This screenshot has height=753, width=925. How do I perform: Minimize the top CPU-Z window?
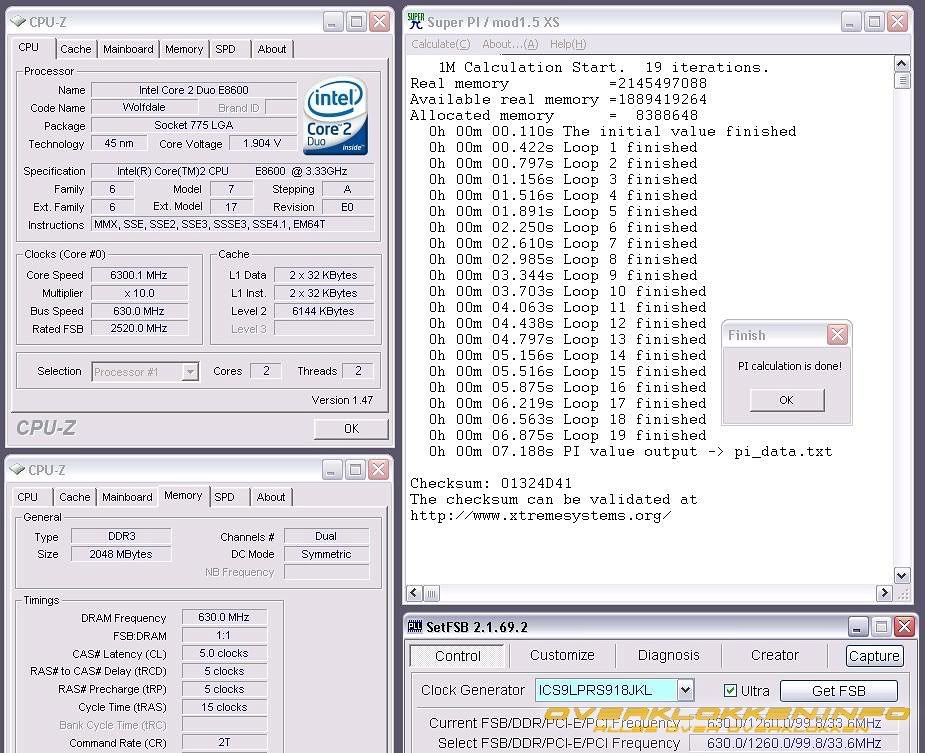pos(333,22)
